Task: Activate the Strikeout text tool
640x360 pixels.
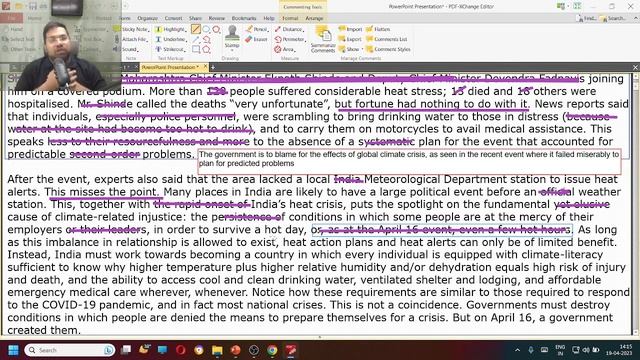Action: coord(171,49)
